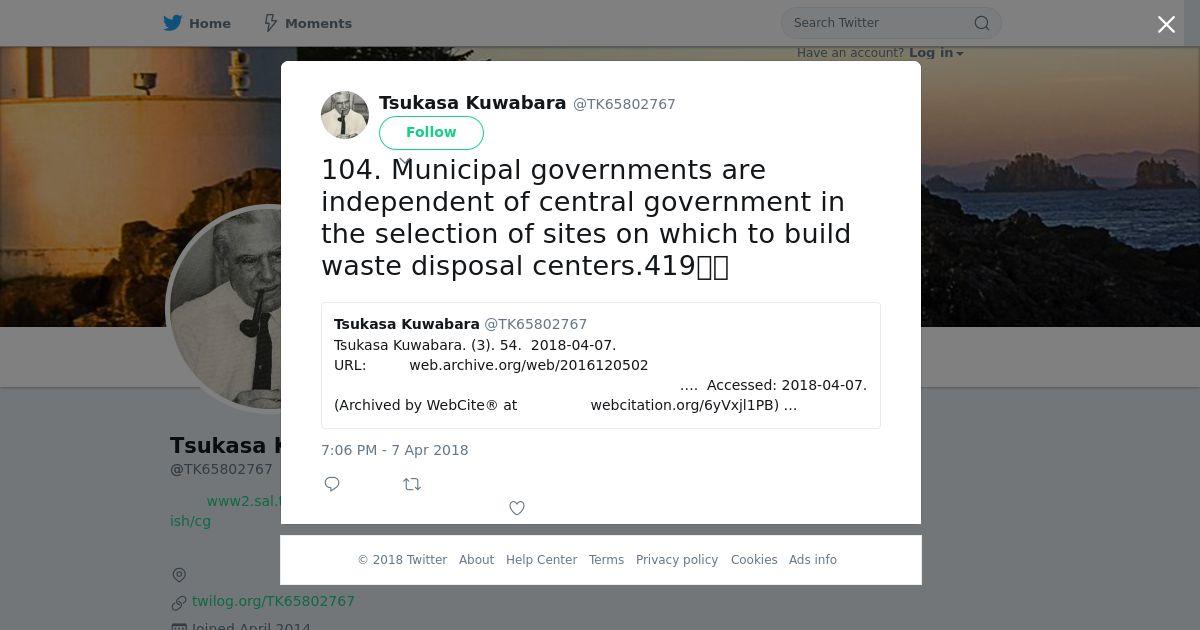Image resolution: width=1200 pixels, height=630 pixels.
Task: Open Tsukasa Kuwabara's avatar in the tweet
Action: coord(345,115)
